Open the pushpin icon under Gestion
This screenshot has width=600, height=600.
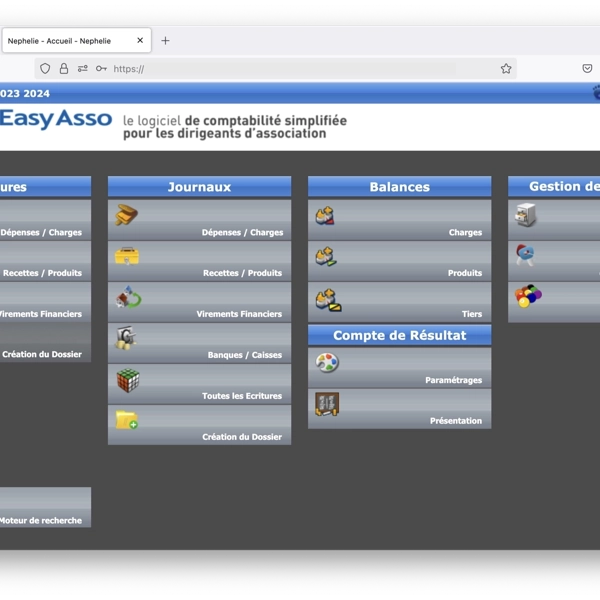(525, 255)
